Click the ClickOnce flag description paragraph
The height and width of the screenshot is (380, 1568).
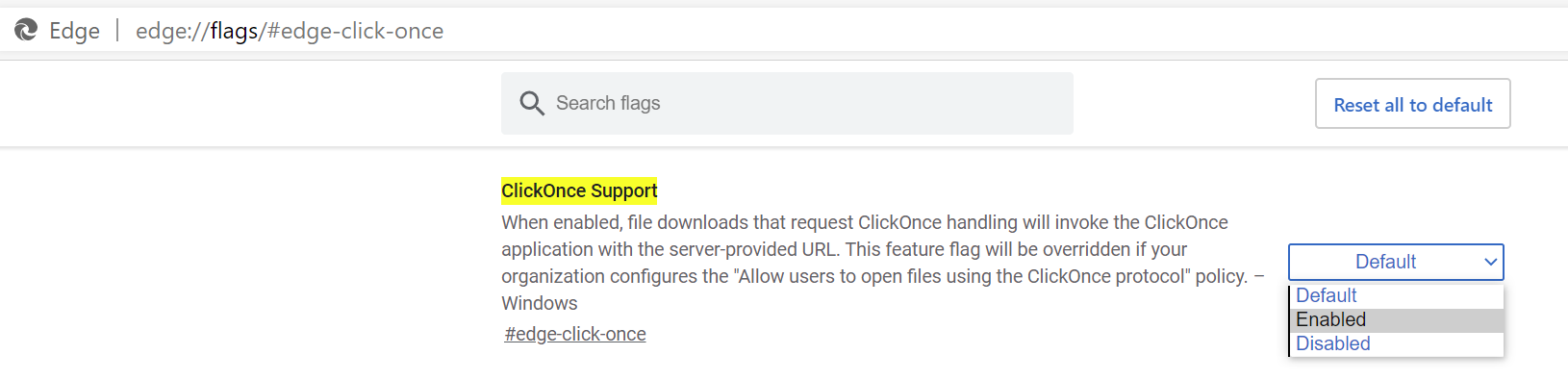tap(882, 263)
